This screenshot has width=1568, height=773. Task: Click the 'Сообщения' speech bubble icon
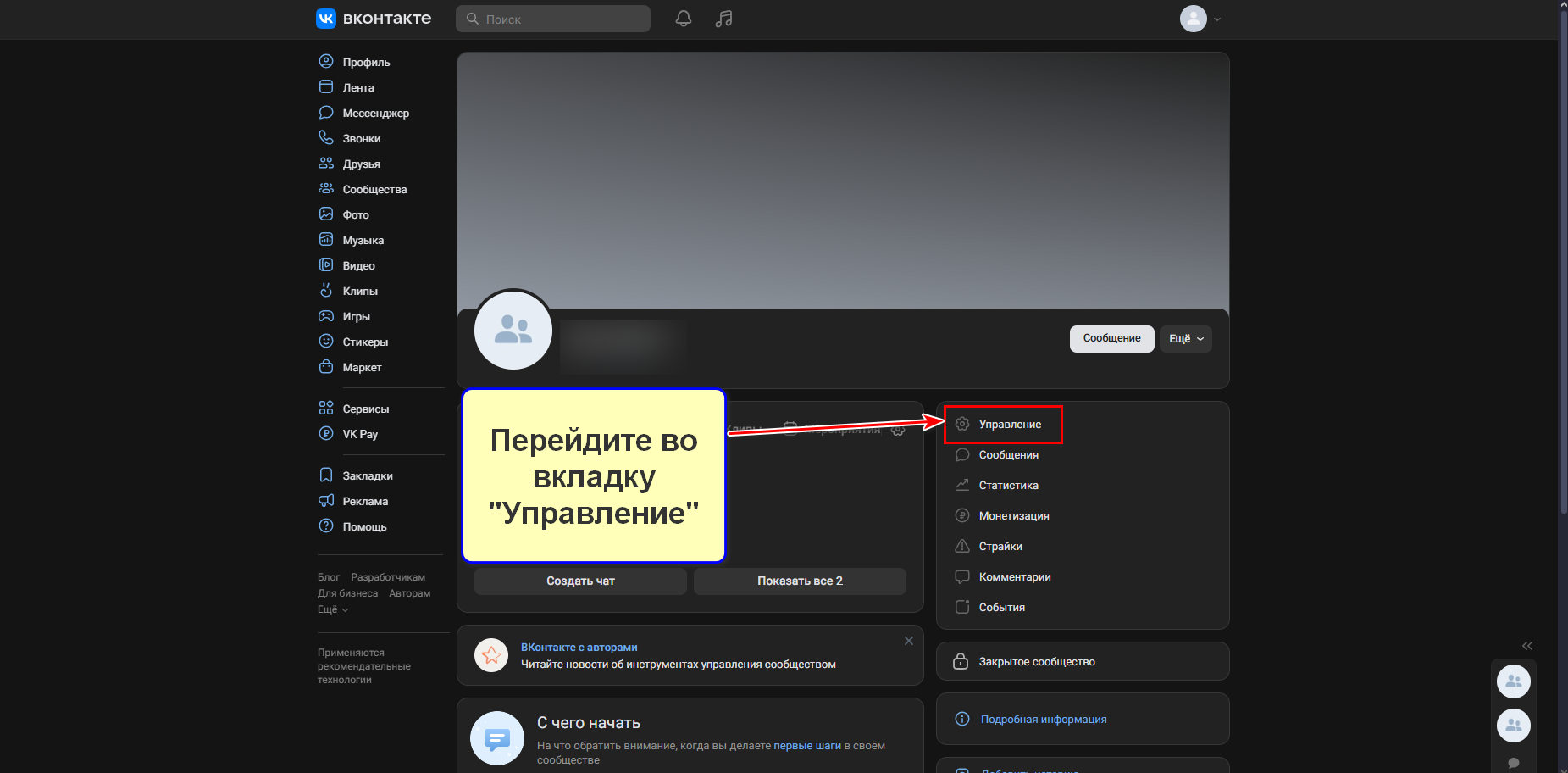click(962, 454)
